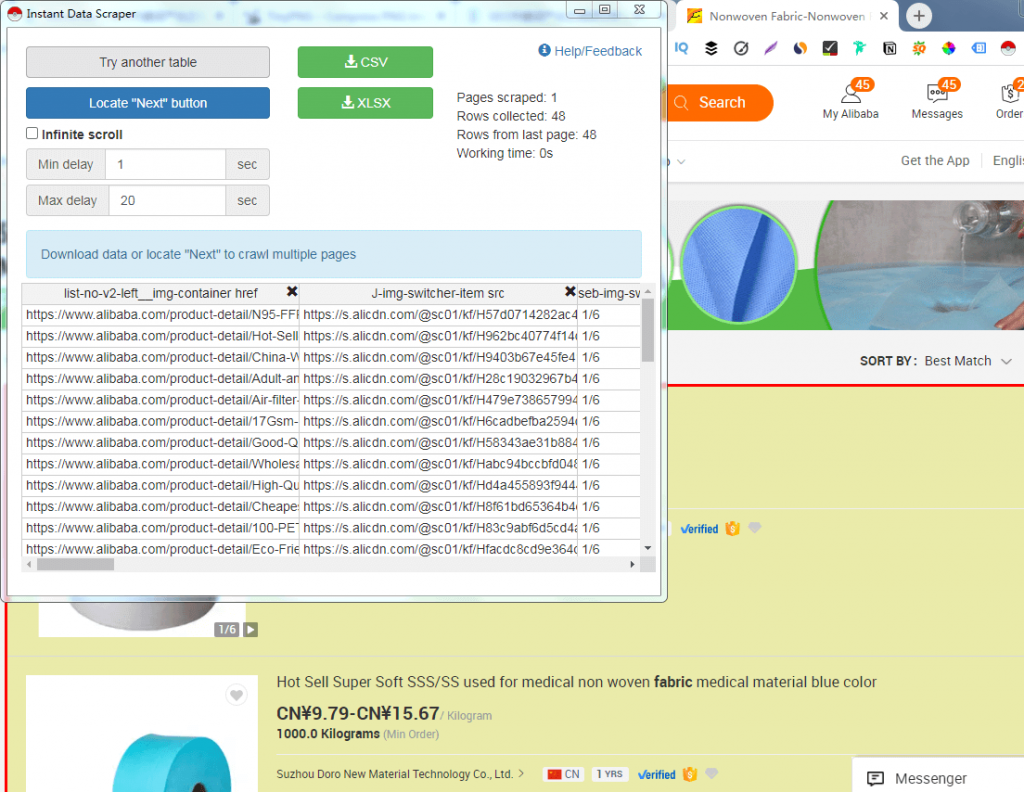Click the CN country flag badge
Image resolution: width=1024 pixels, height=792 pixels.
click(x=563, y=774)
